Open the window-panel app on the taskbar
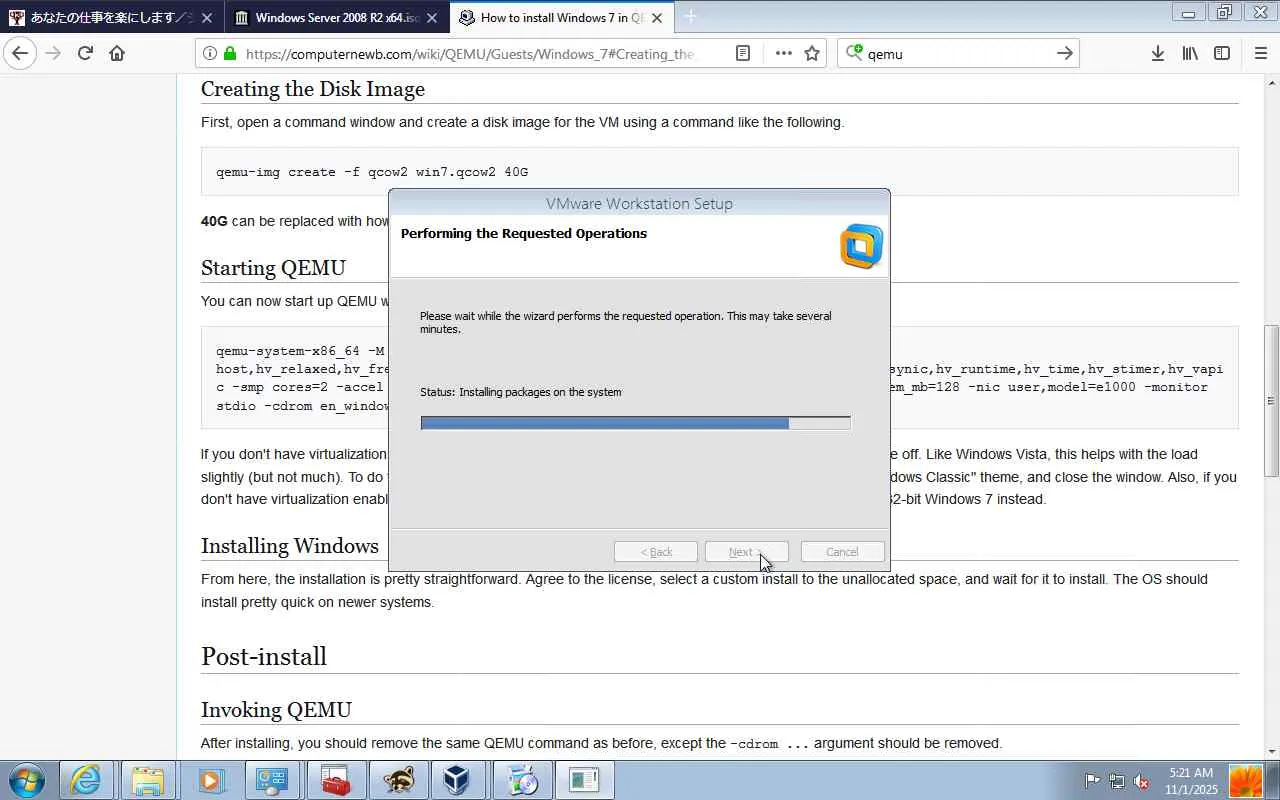This screenshot has height=800, width=1280. [x=583, y=780]
